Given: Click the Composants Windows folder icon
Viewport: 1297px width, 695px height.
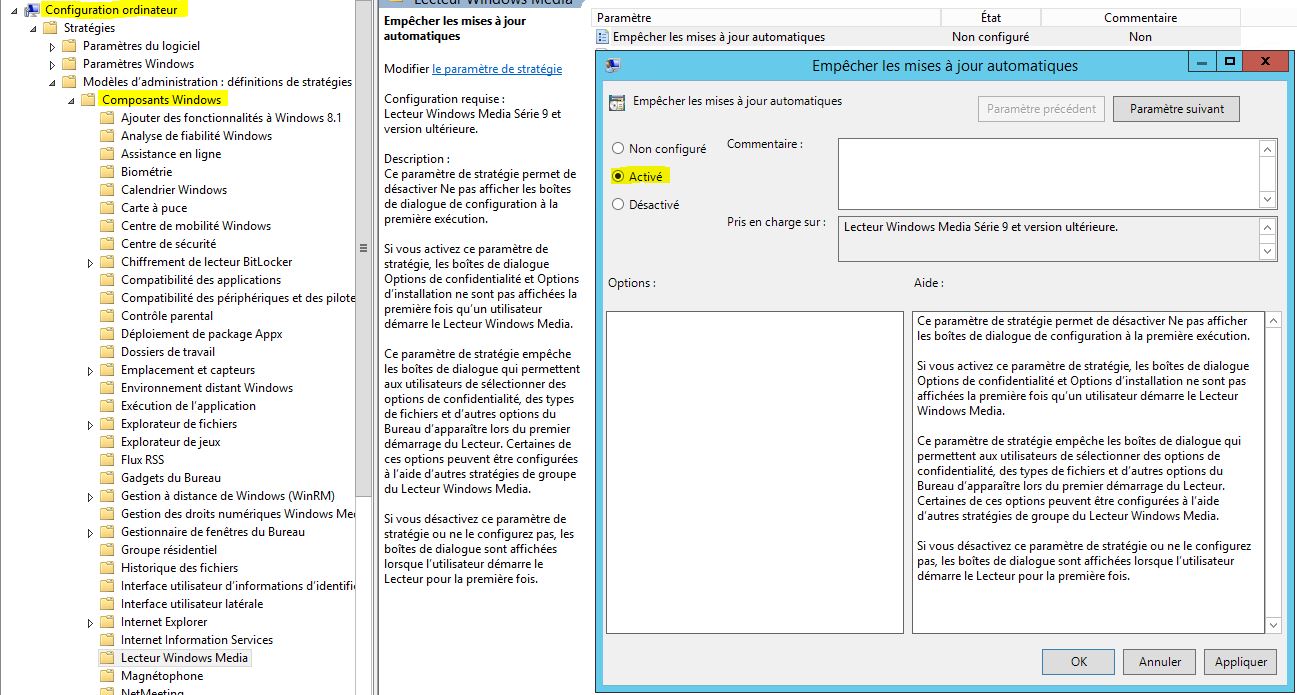Looking at the screenshot, I should (88, 100).
